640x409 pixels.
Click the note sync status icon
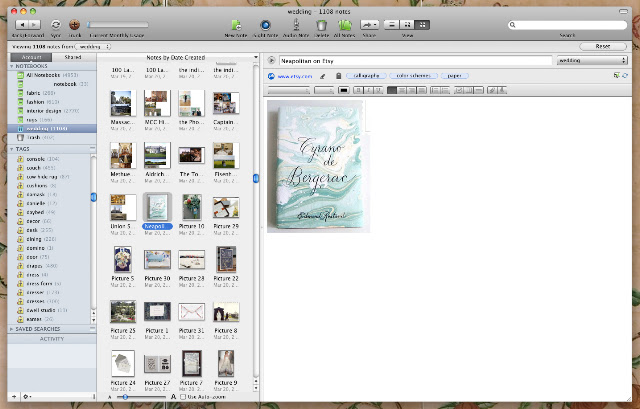(625, 76)
